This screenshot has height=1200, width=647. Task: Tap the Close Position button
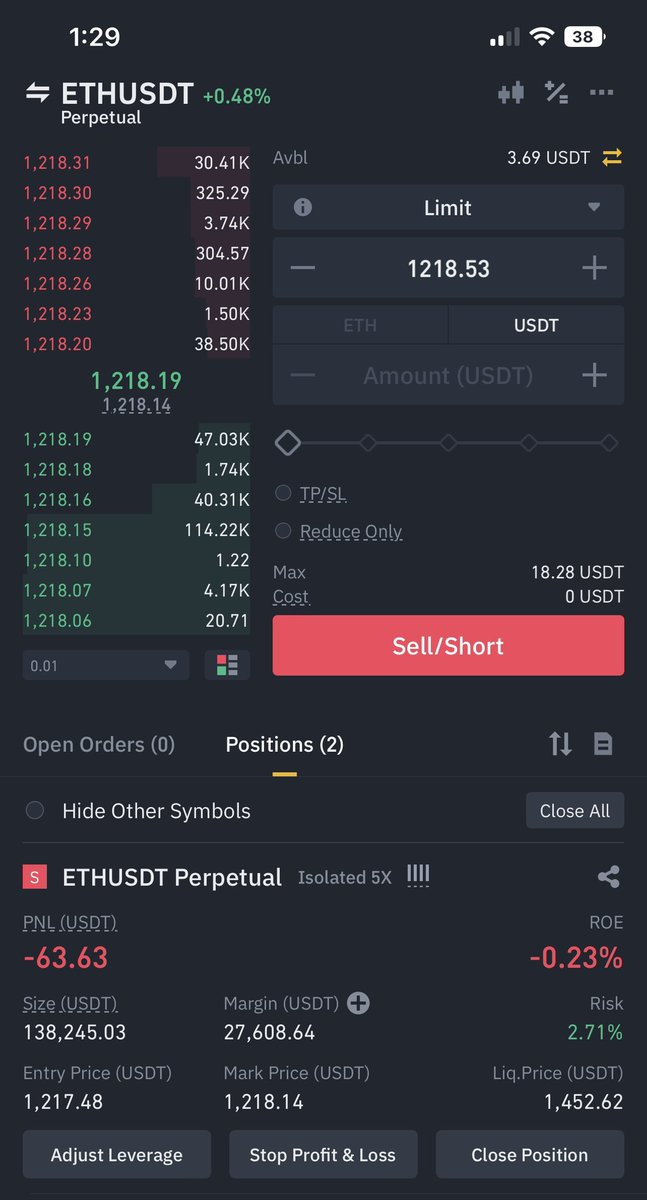point(530,1155)
